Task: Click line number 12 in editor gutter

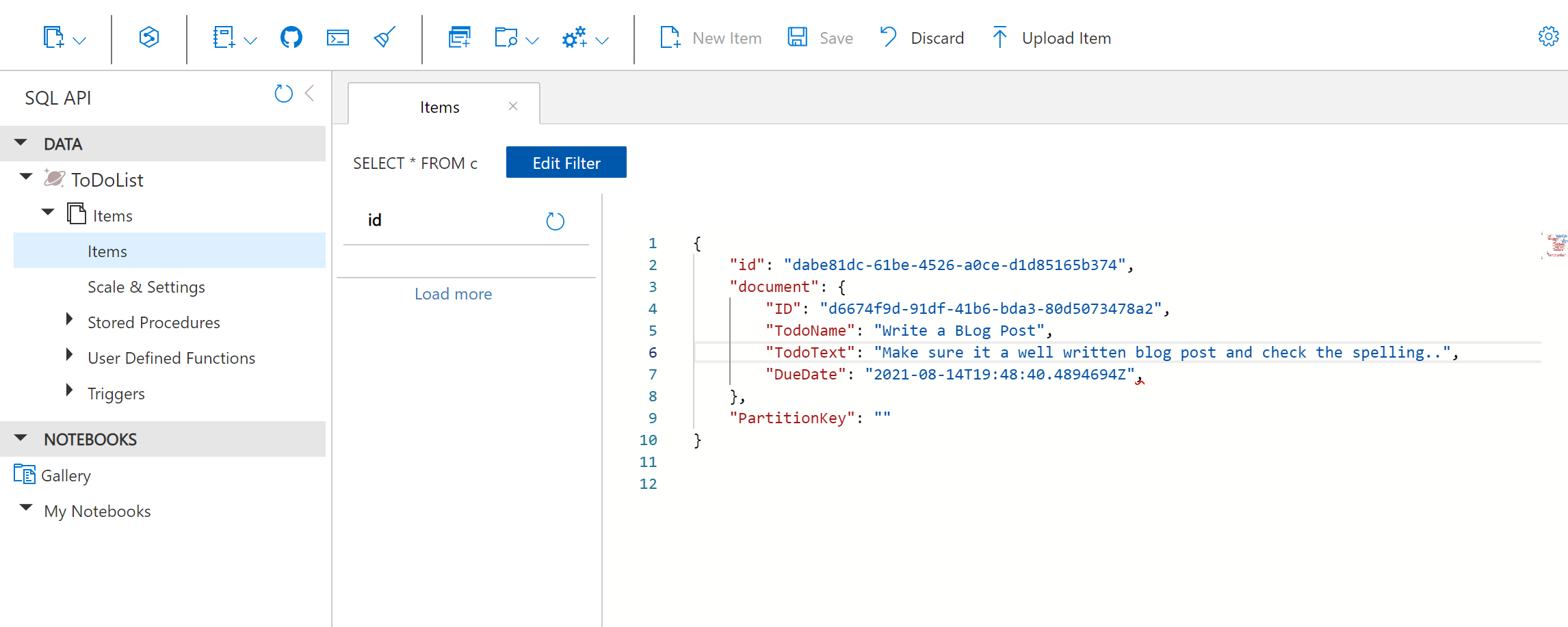Action: click(648, 483)
